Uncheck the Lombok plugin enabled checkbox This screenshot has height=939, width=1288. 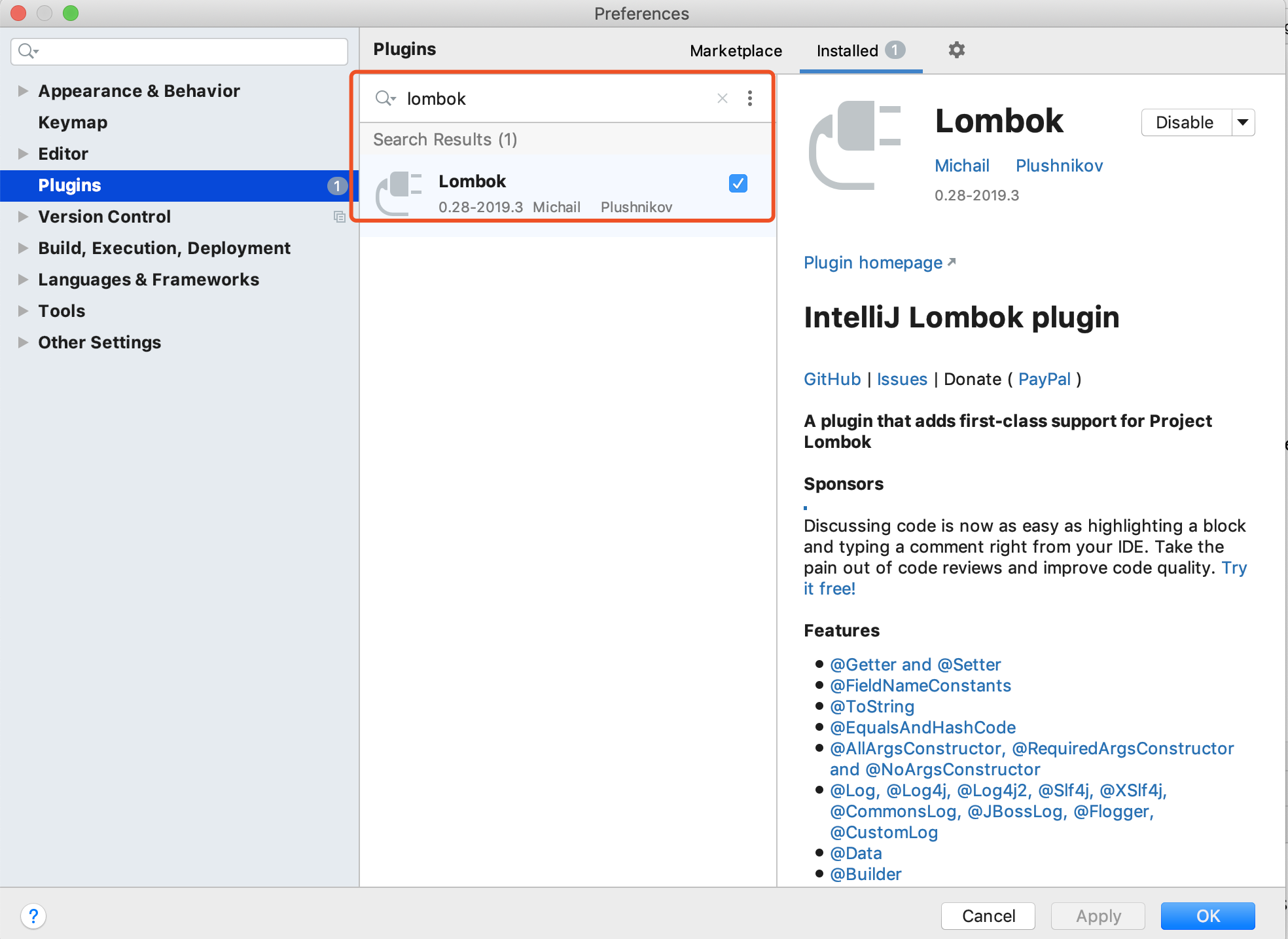pos(738,183)
